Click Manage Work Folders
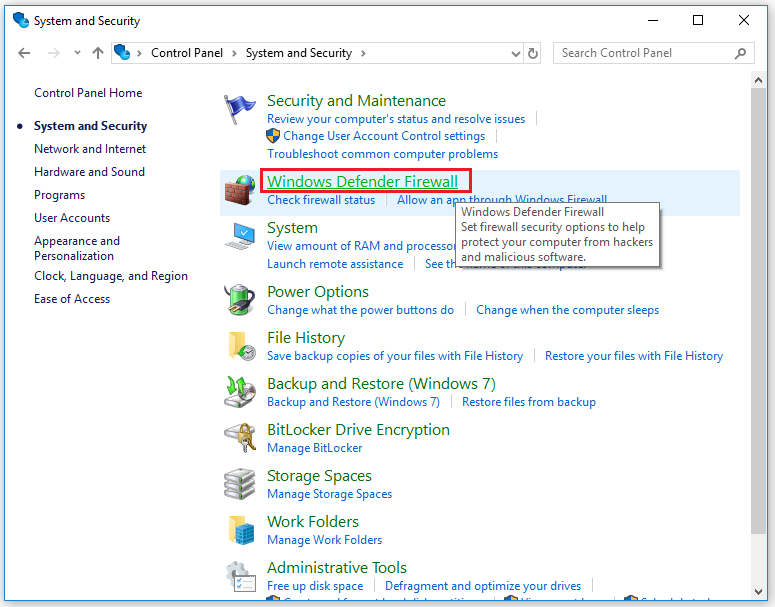Screen dimensions: 775x607 point(324,540)
